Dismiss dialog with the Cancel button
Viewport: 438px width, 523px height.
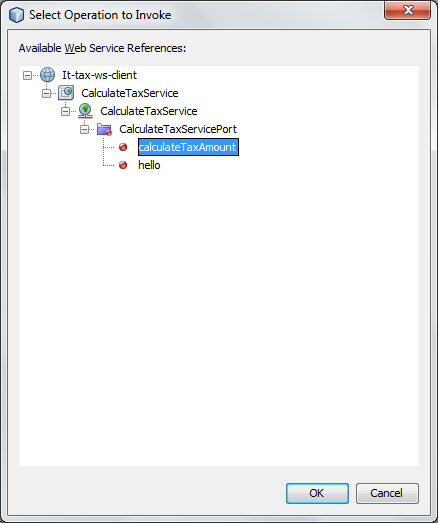[387, 493]
